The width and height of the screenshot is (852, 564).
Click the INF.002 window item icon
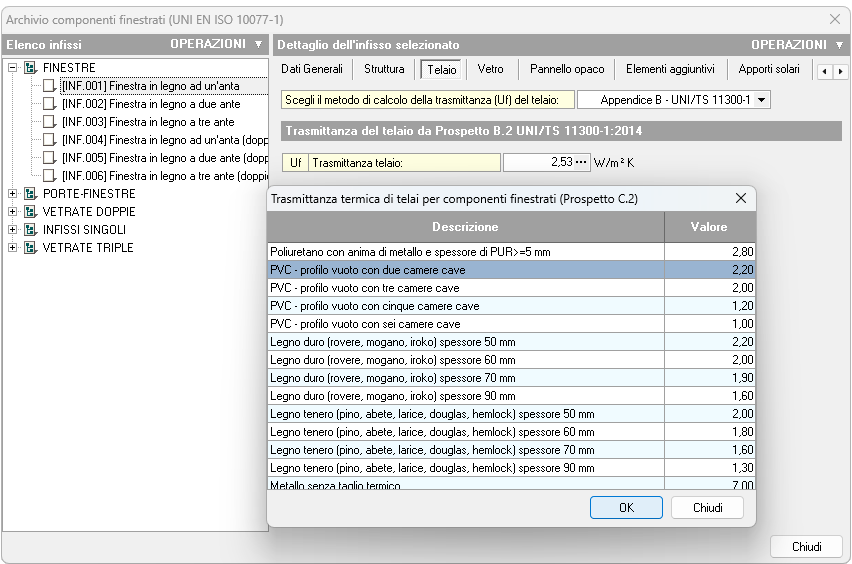click(x=50, y=104)
